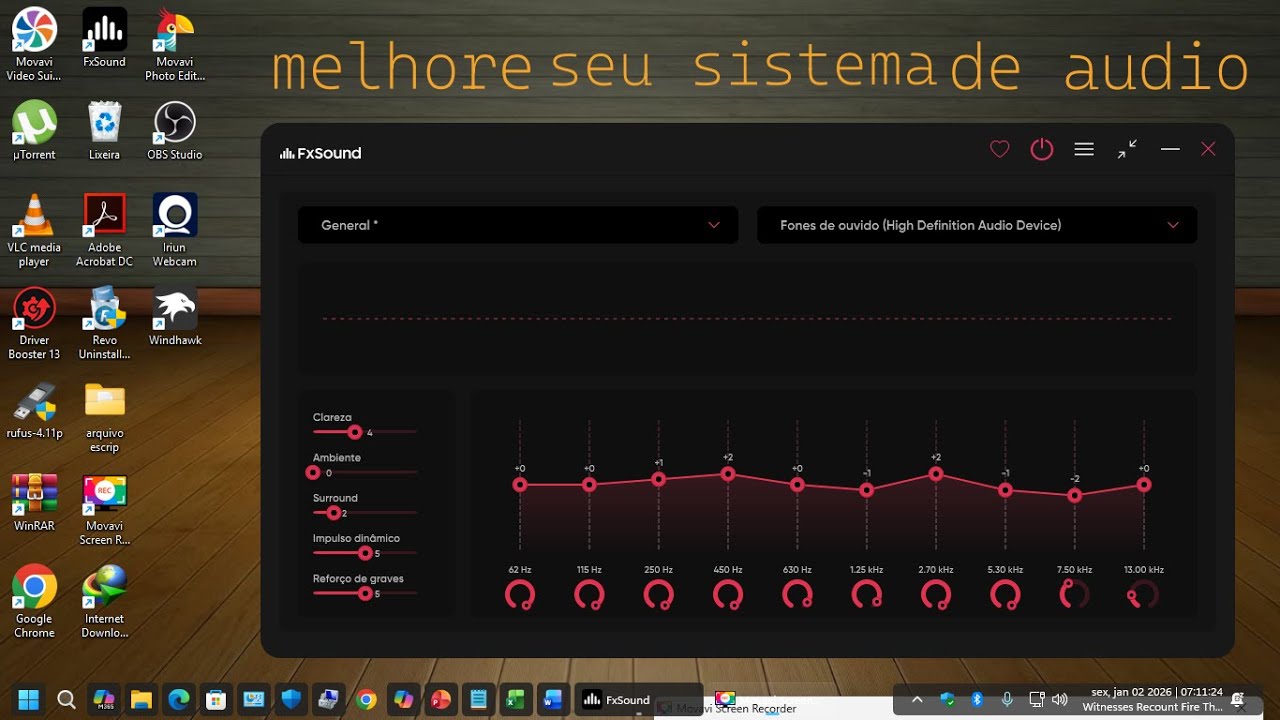Screen dimensions: 1280x720
Task: Click the 450 Hz equalizer band point
Action: (x=728, y=474)
